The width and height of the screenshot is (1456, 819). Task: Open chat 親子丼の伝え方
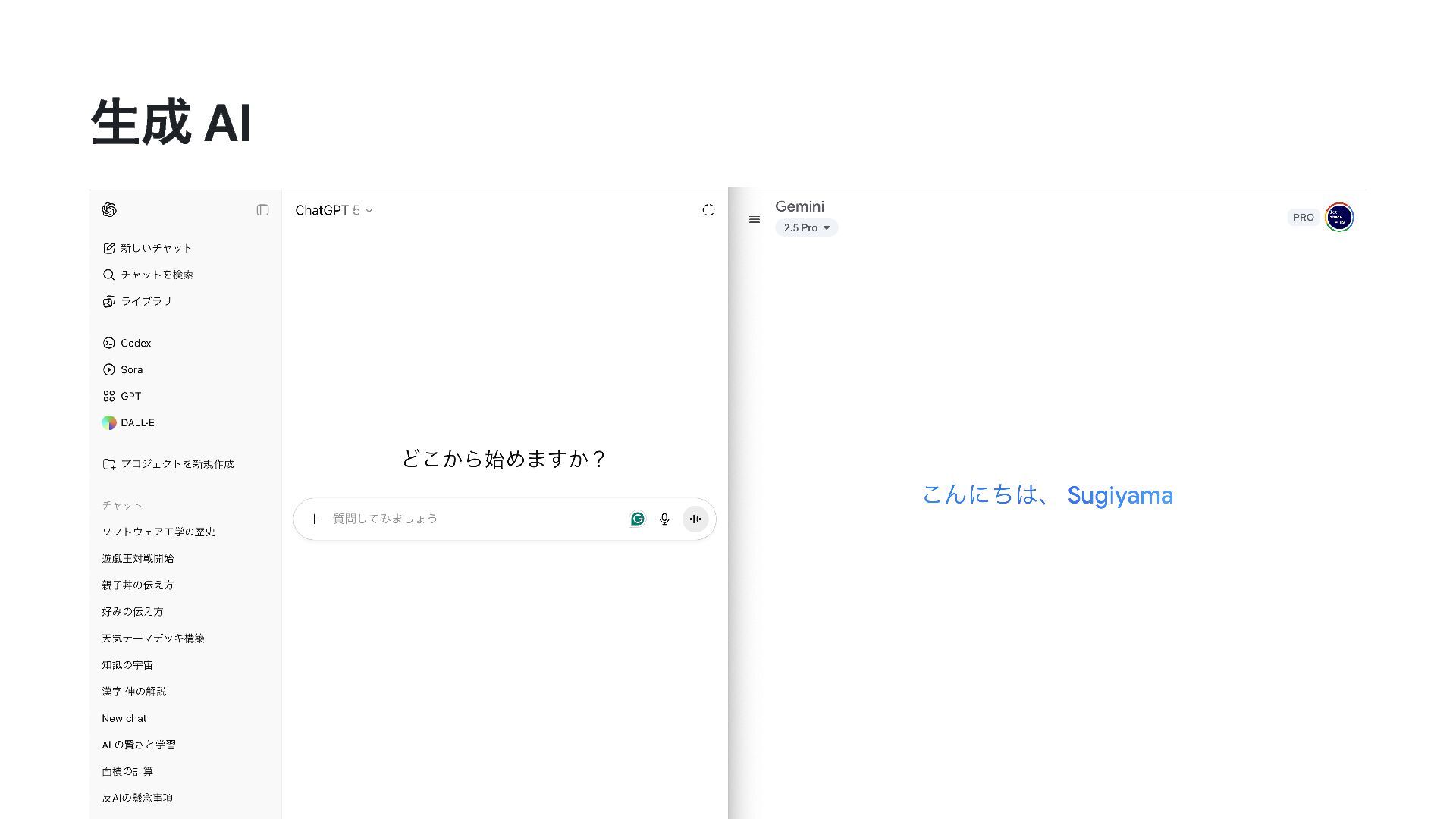[138, 585]
